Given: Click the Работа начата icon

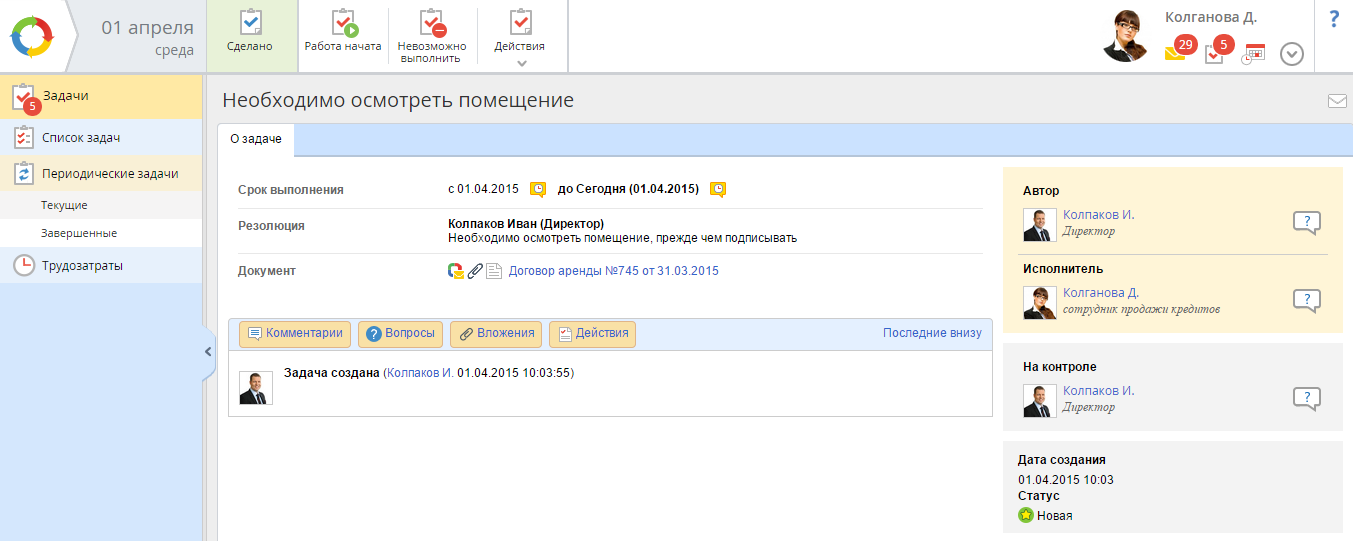Looking at the screenshot, I should click(x=343, y=24).
